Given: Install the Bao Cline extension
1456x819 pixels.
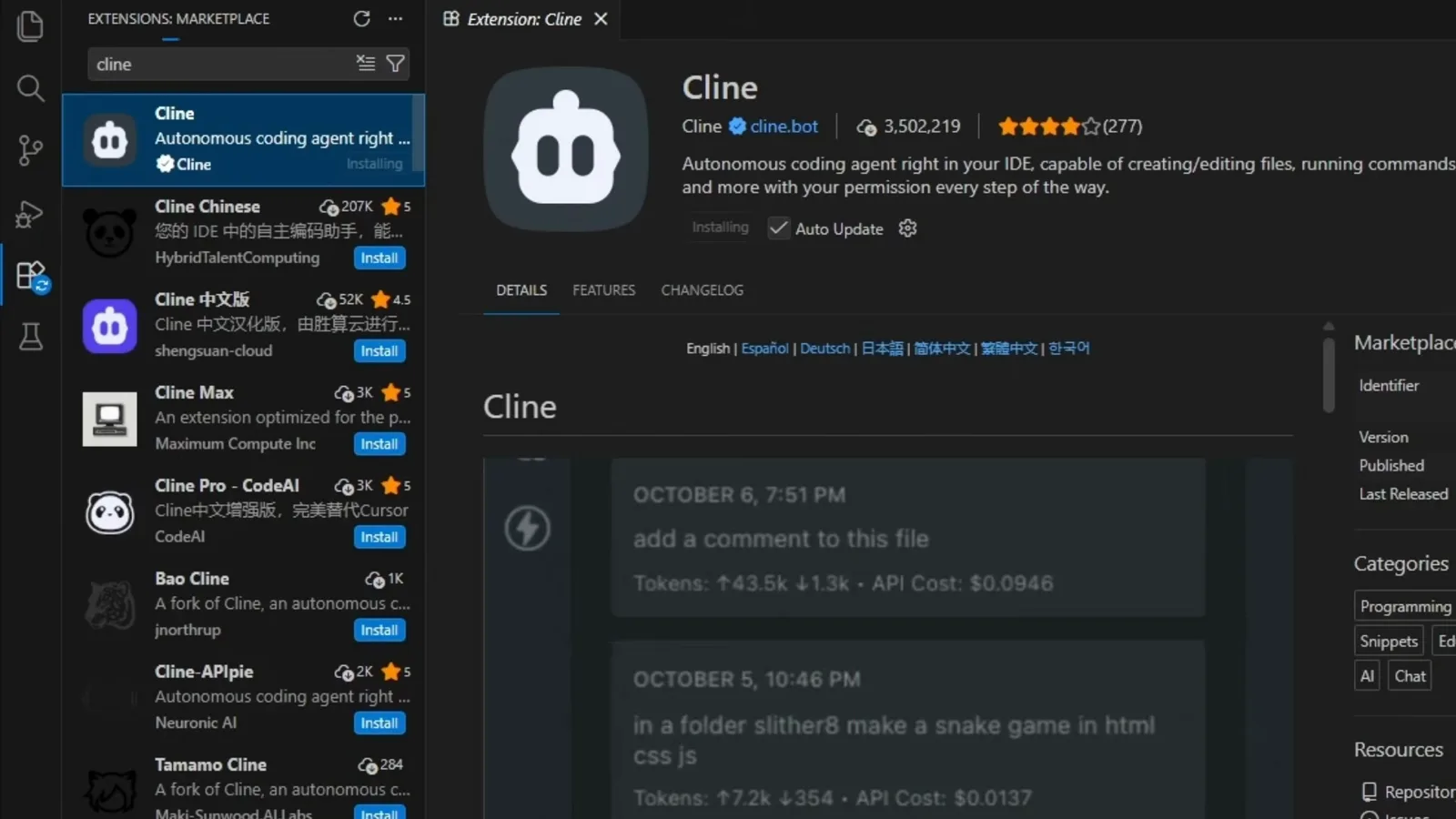Looking at the screenshot, I should pos(379,630).
